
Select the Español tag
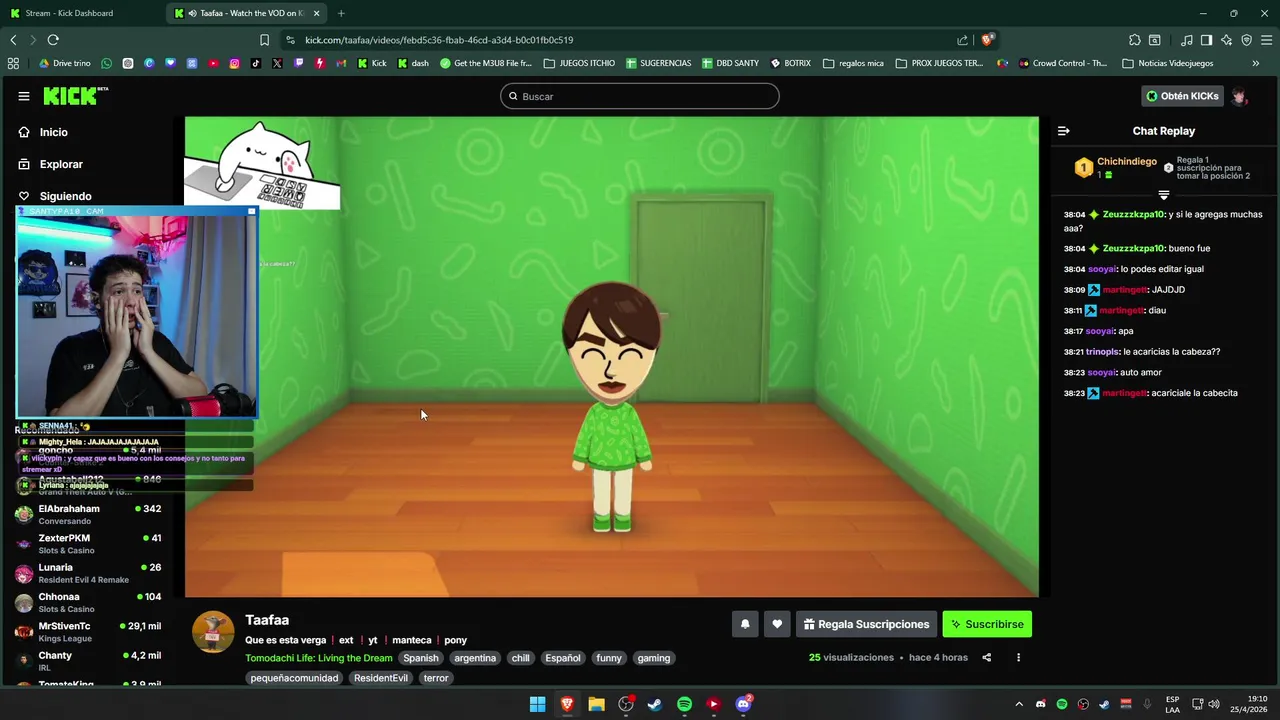point(562,658)
